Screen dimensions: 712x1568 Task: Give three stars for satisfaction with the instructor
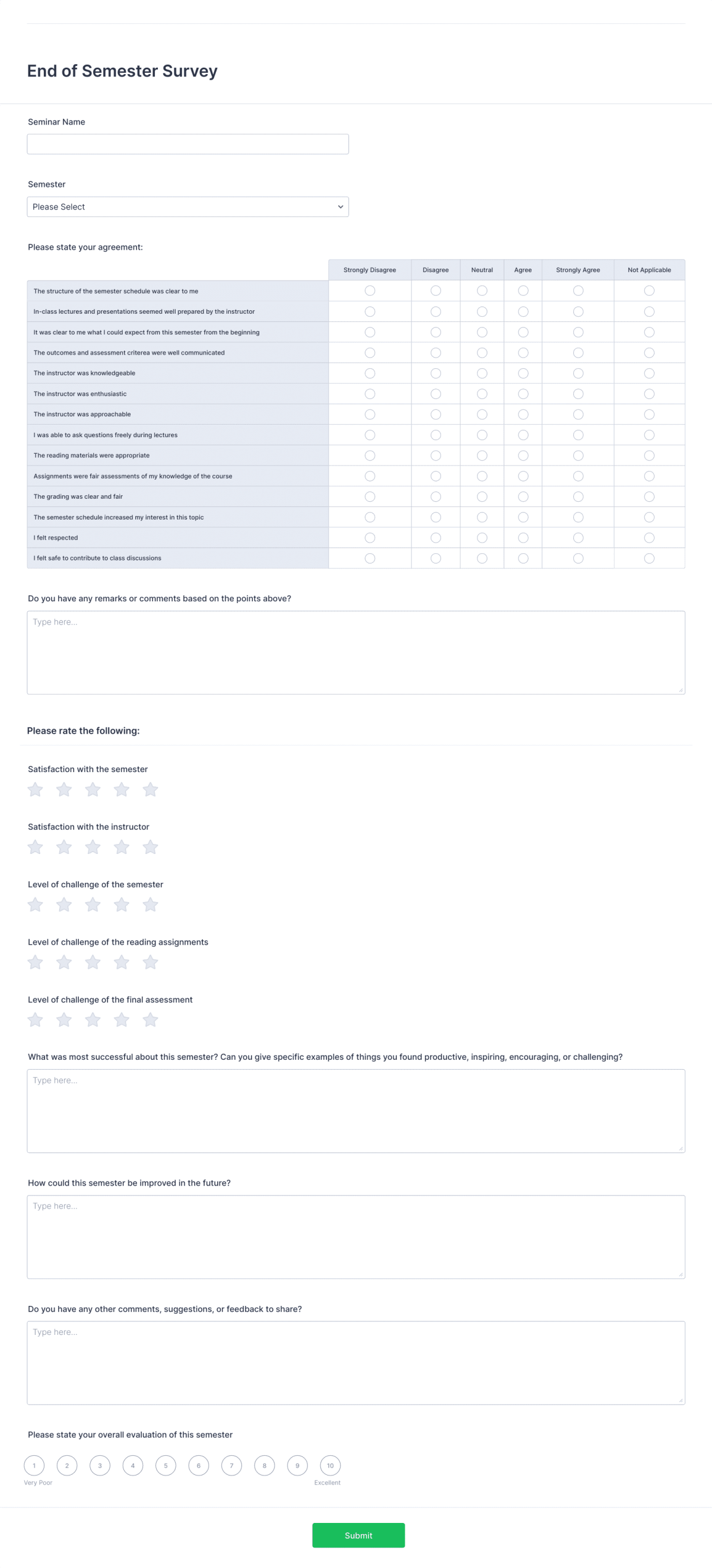93,847
